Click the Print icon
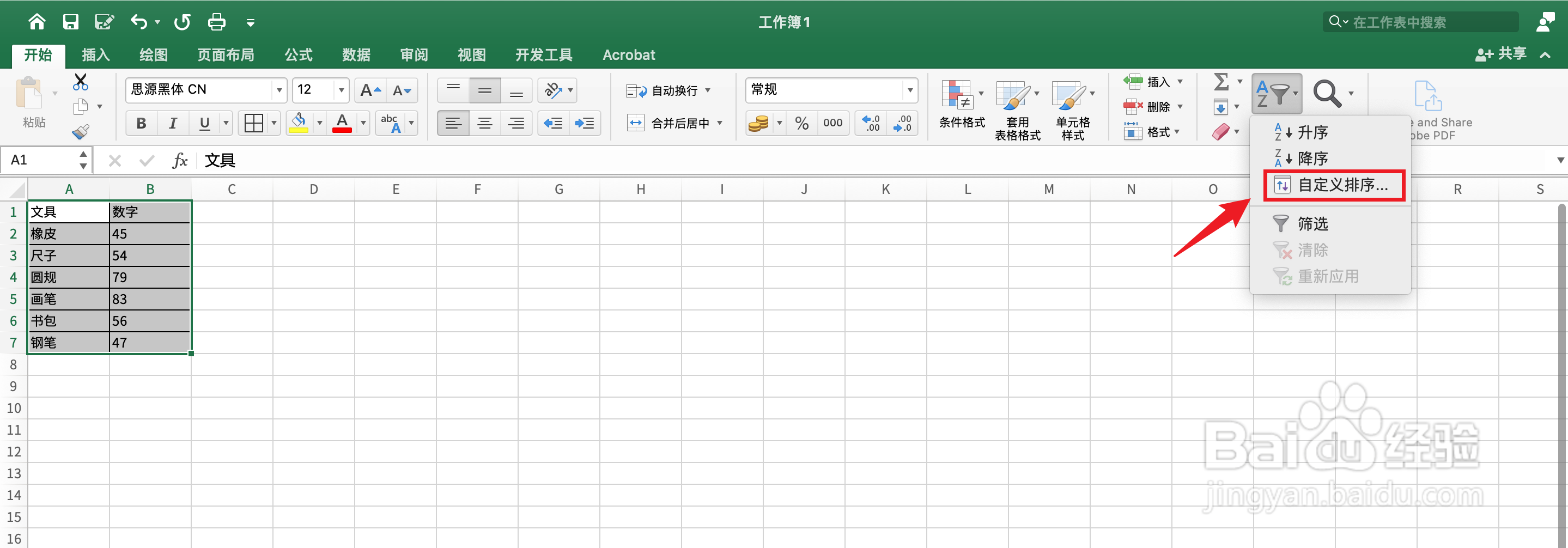Screen dimensions: 1568x548 [x=217, y=22]
